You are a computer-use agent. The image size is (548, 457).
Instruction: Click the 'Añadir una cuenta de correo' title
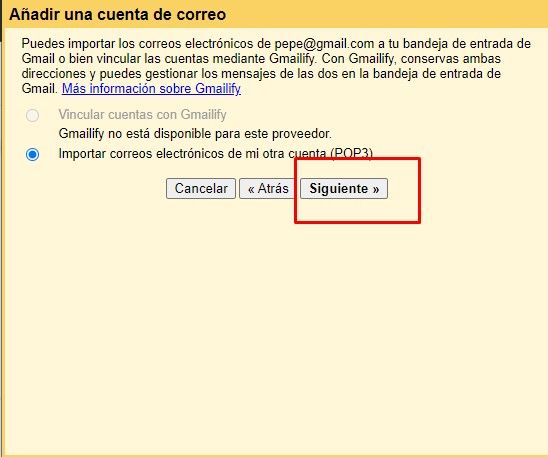tap(118, 14)
